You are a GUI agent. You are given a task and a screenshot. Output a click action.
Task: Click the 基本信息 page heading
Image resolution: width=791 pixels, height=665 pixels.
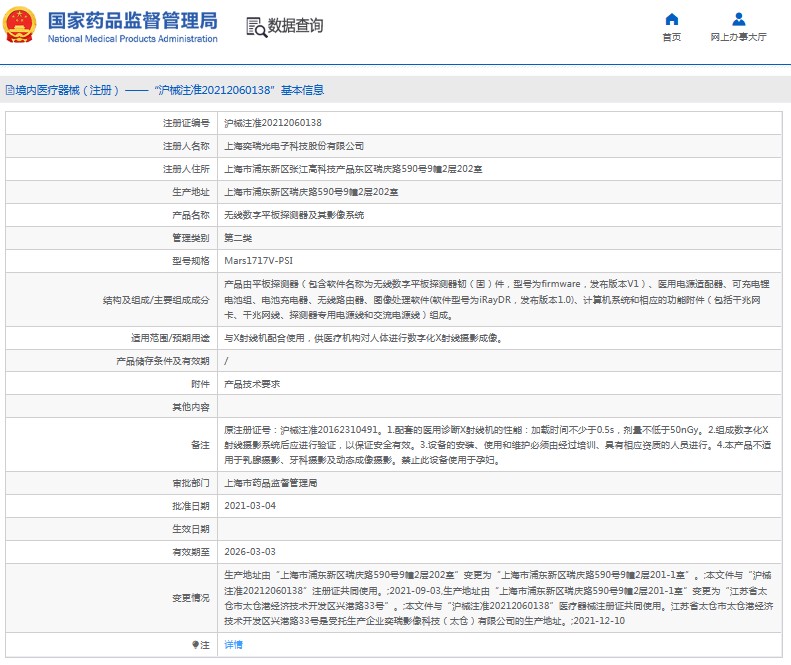tap(302, 90)
